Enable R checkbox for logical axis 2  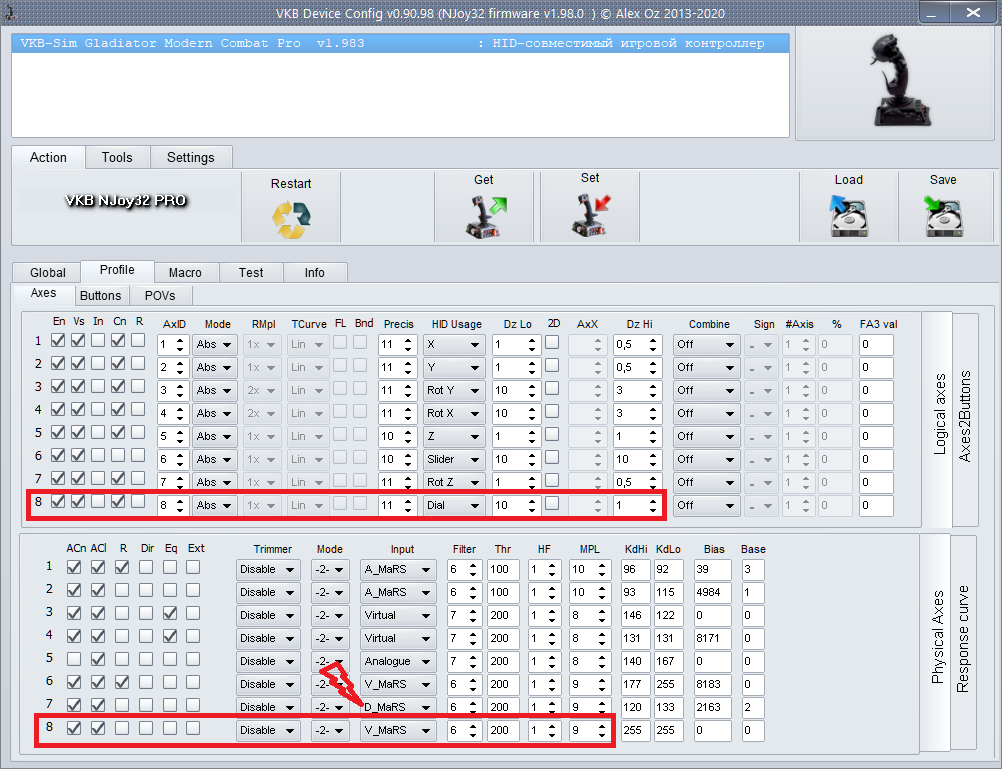138,363
